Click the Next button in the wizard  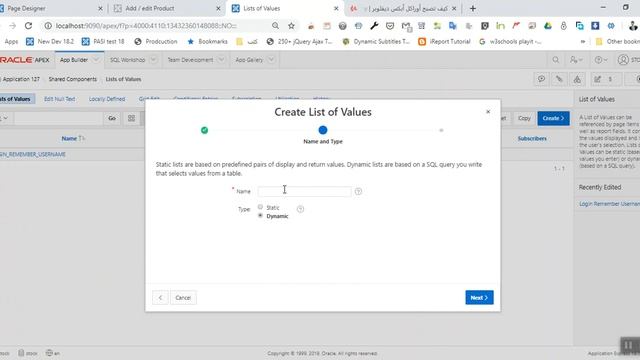pyautogui.click(x=479, y=298)
